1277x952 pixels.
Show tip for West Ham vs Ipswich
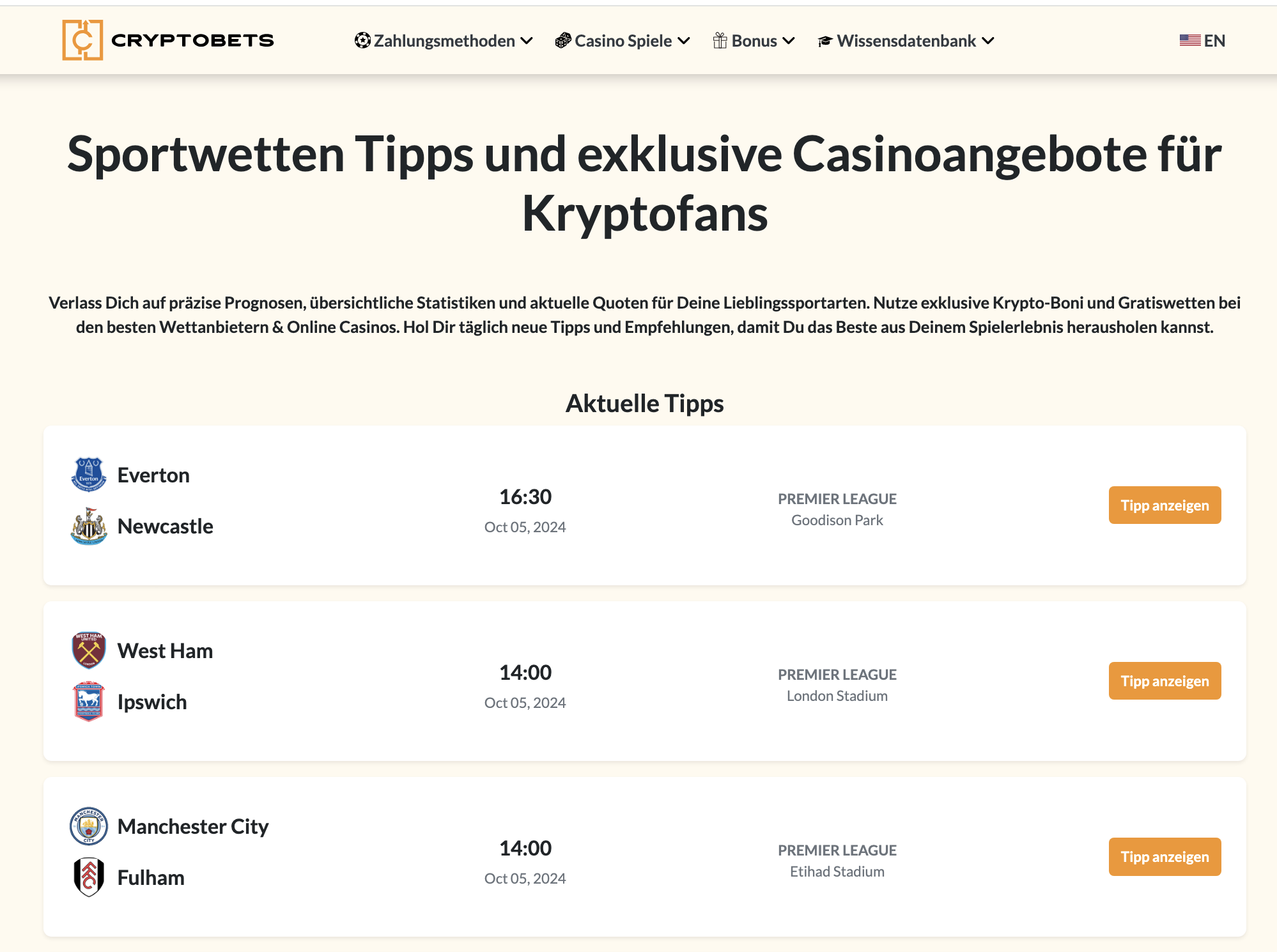coord(1165,681)
